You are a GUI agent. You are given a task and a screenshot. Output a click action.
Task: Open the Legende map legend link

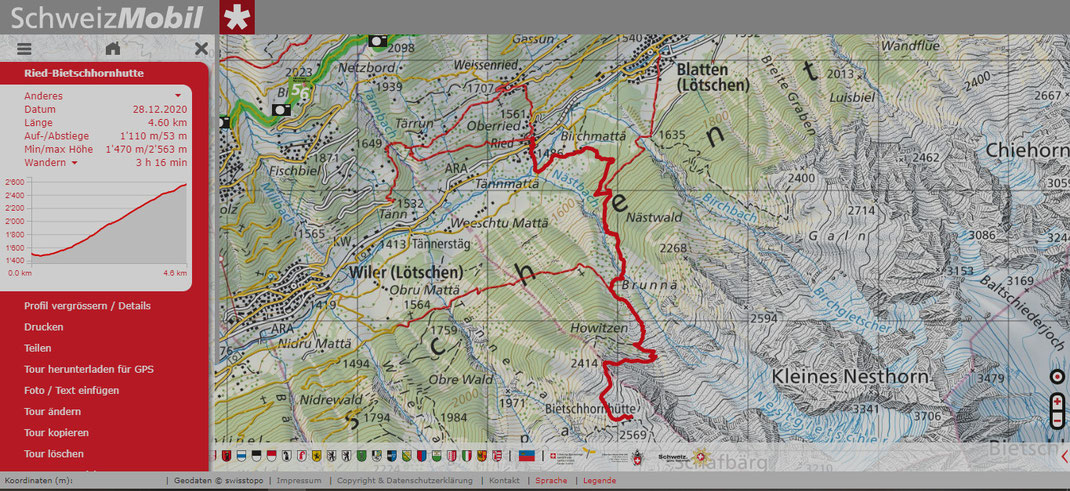click(x=599, y=481)
